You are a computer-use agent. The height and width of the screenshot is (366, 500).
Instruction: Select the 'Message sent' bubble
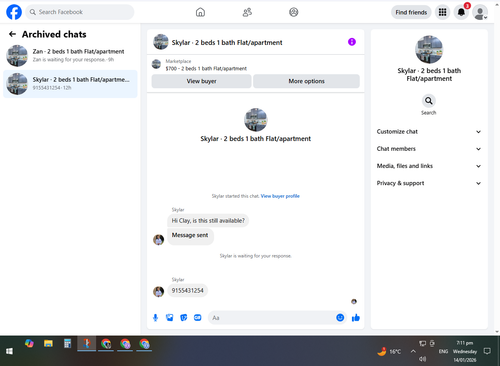(x=190, y=236)
